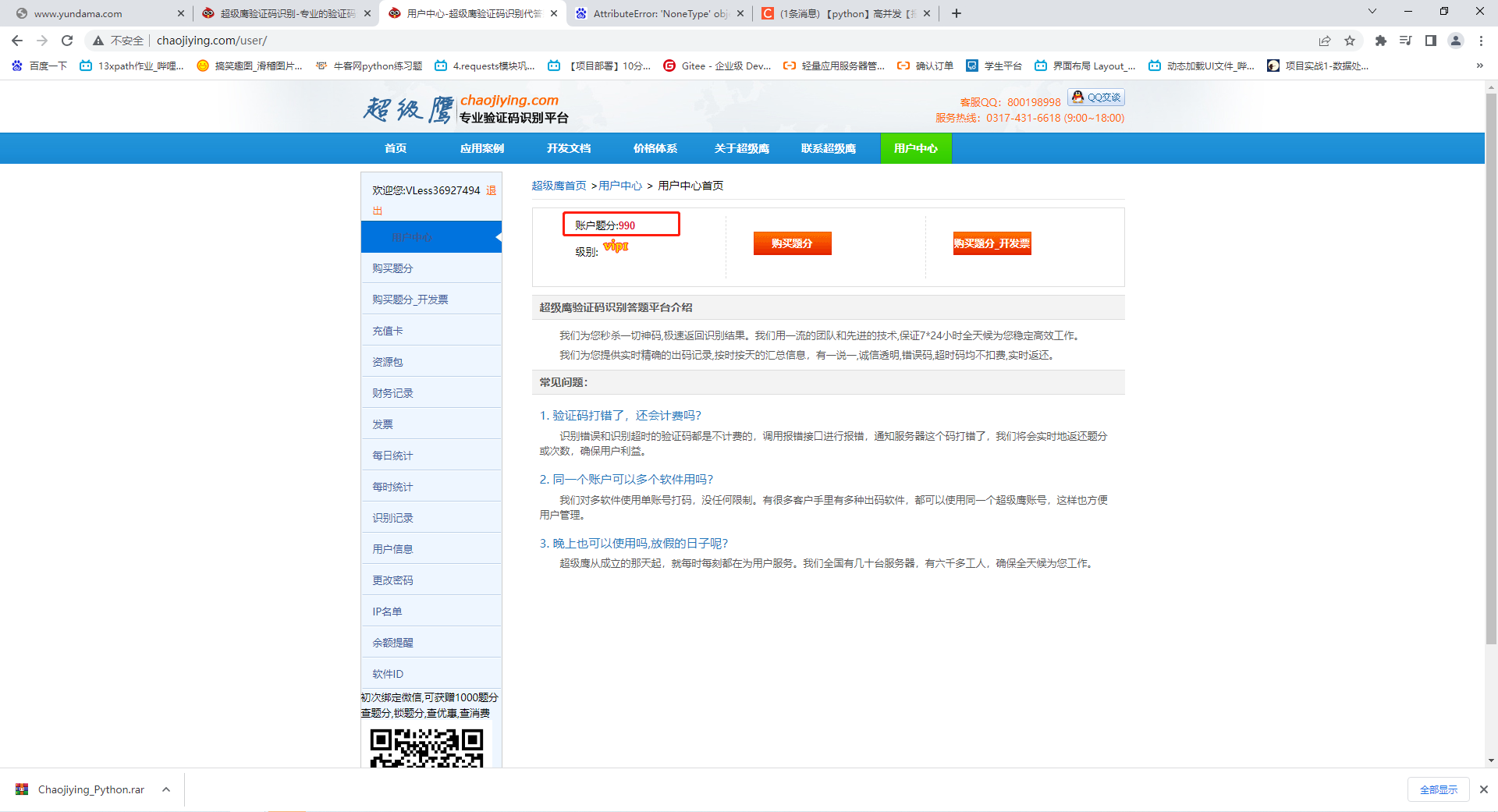Click 全部显示 in the downloads bar
This screenshot has height=812, width=1498.
pyautogui.click(x=1439, y=789)
